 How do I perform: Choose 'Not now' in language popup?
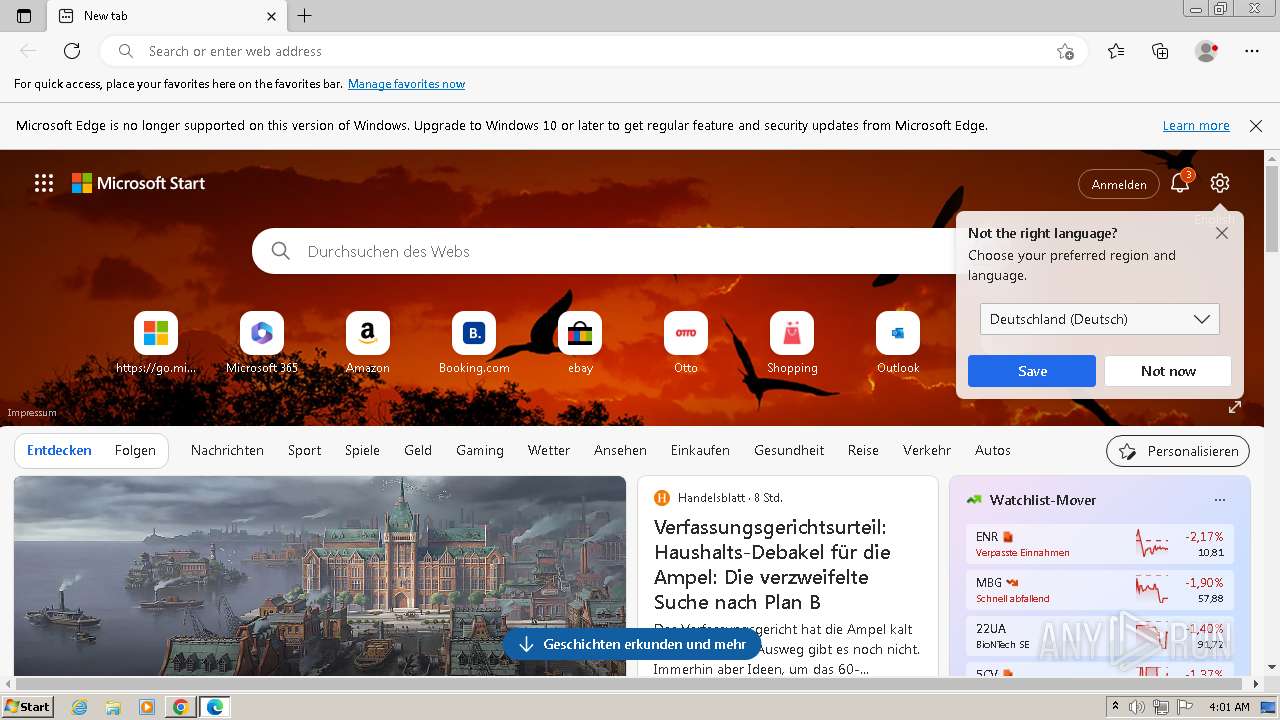(x=1168, y=371)
